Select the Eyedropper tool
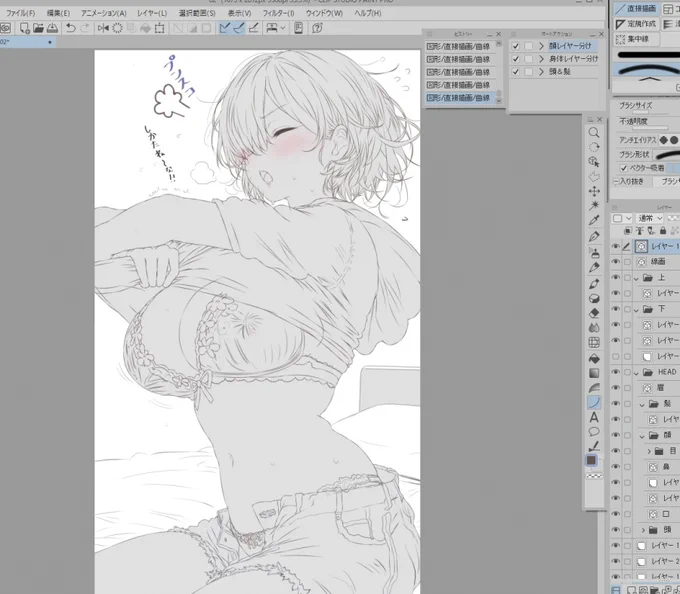 pos(594,220)
